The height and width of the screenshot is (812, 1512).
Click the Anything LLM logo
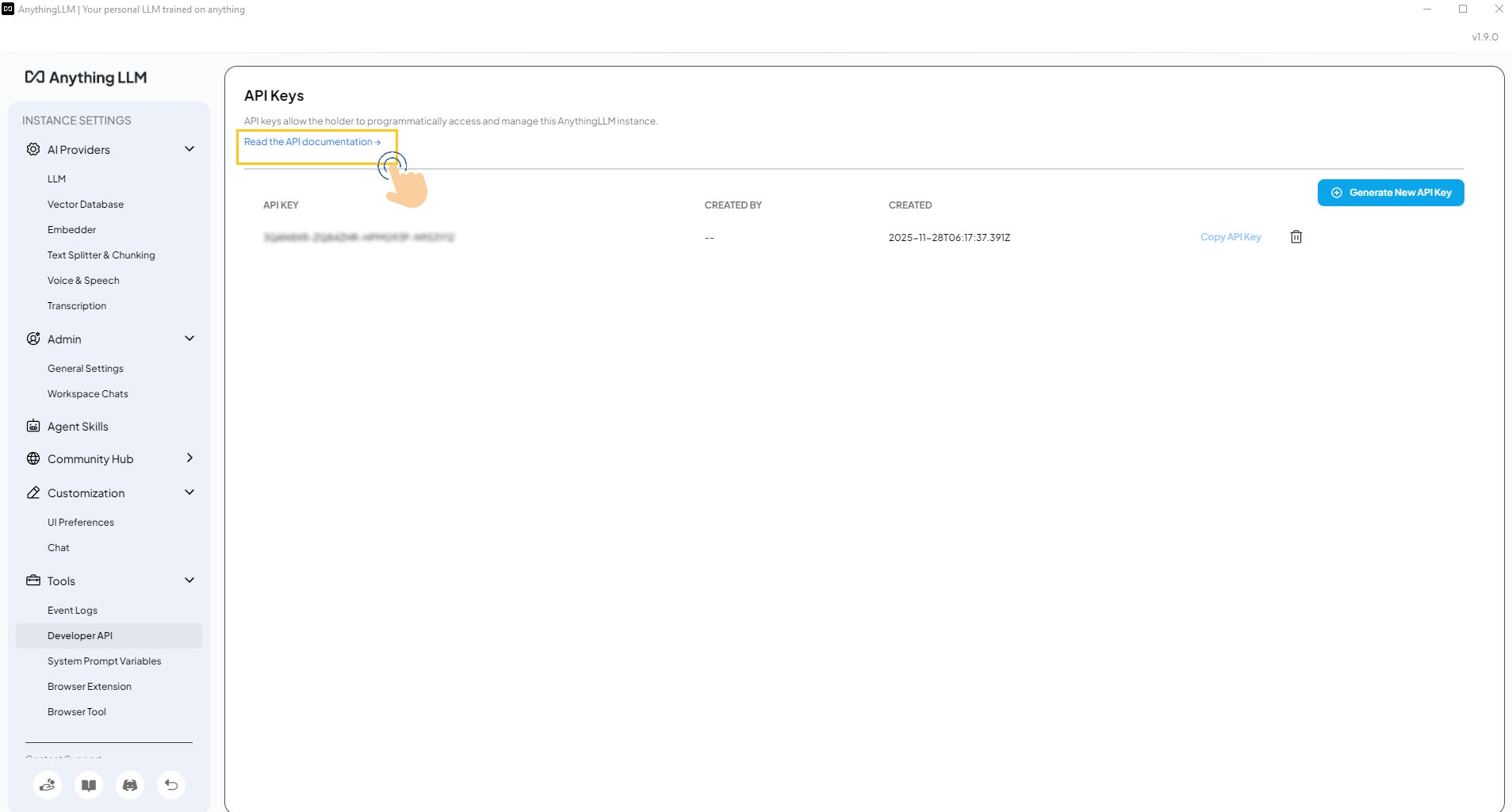click(x=86, y=77)
